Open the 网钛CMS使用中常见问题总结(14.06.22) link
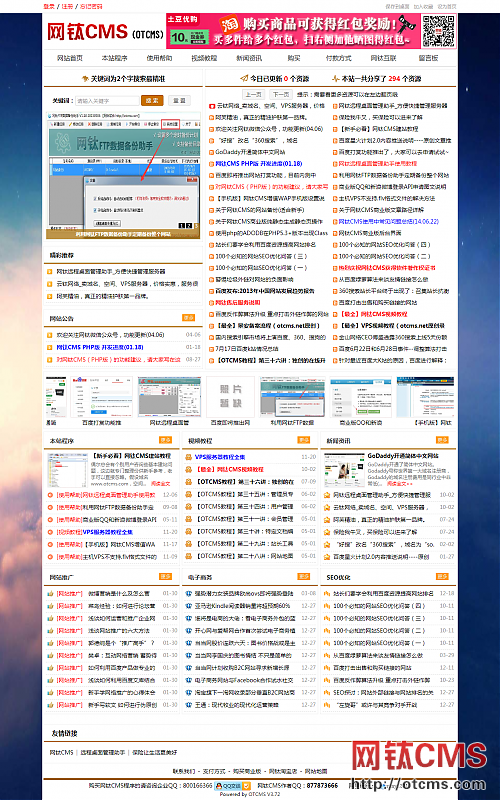The height and width of the screenshot is (800, 500). tap(388, 221)
